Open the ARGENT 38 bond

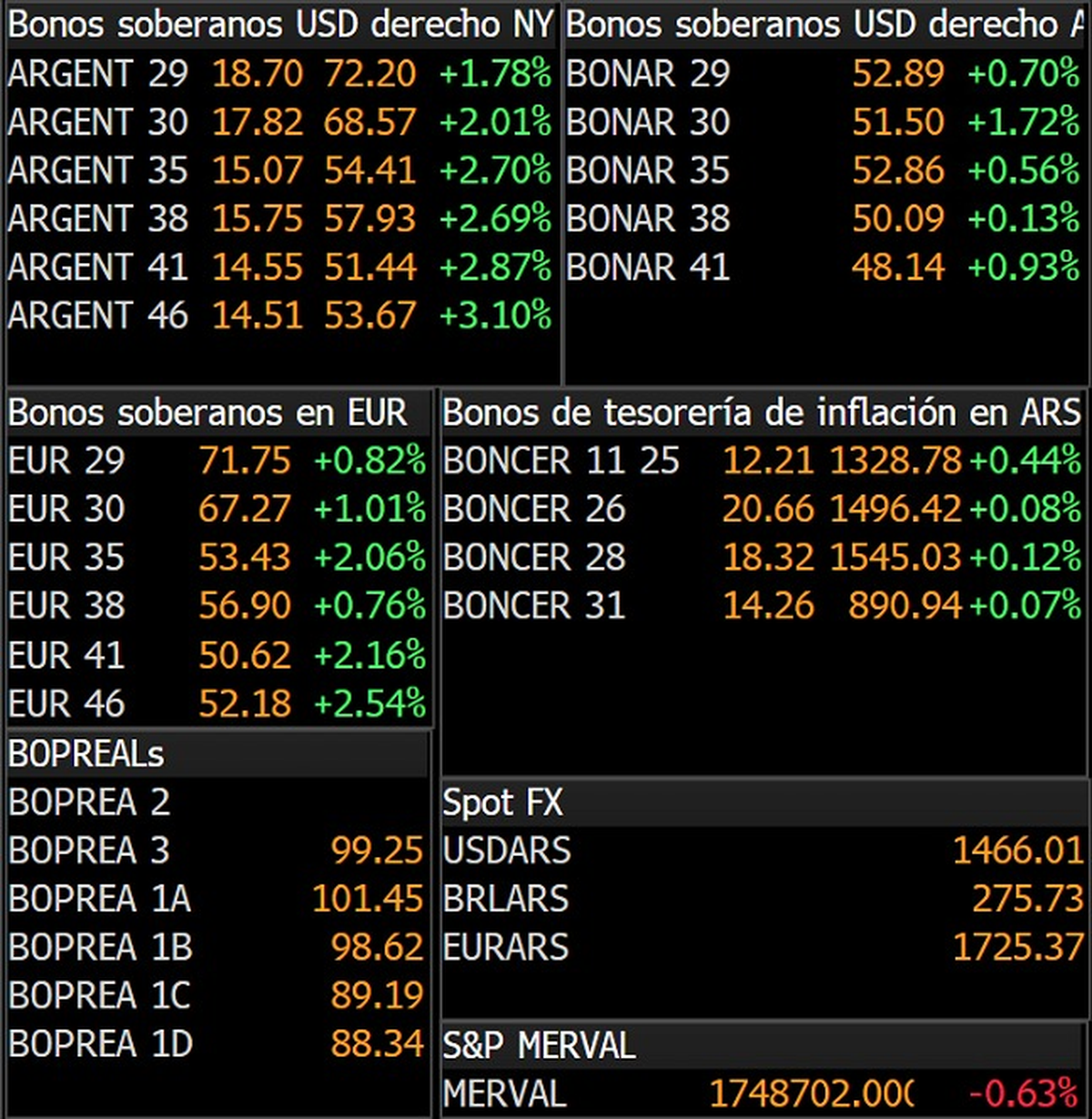click(x=98, y=218)
